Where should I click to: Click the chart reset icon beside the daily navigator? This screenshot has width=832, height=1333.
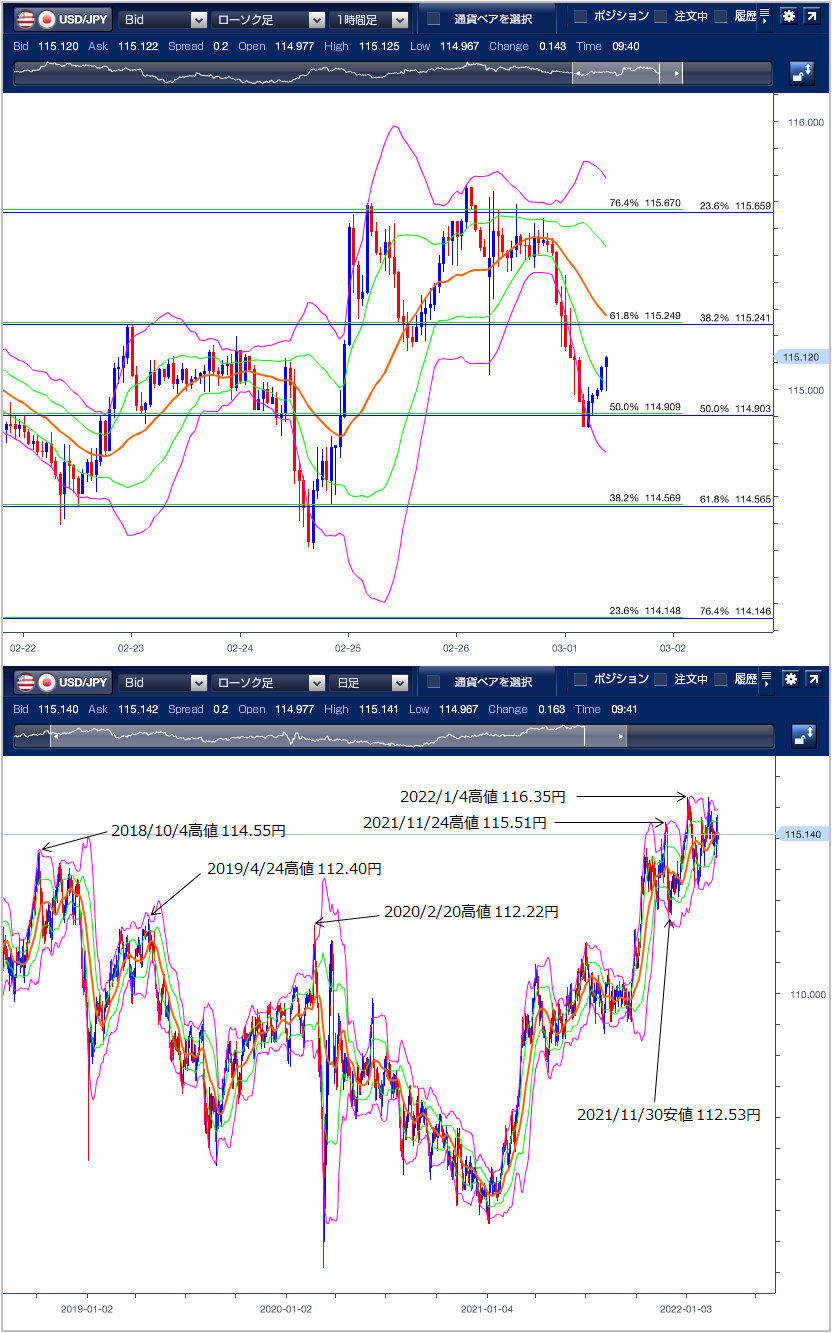click(802, 737)
